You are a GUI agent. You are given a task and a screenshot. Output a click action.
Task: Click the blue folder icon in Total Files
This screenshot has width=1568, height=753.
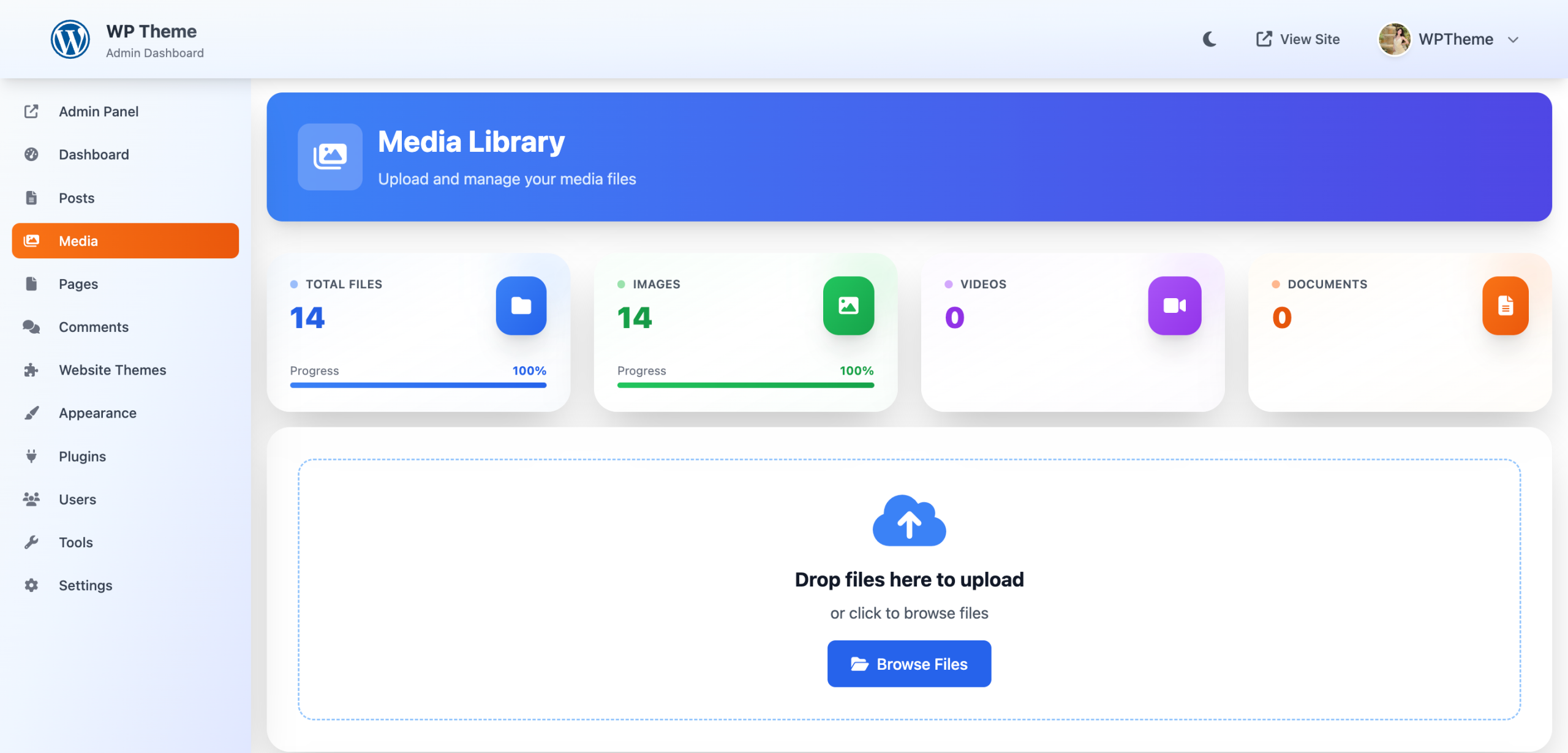pyautogui.click(x=521, y=305)
